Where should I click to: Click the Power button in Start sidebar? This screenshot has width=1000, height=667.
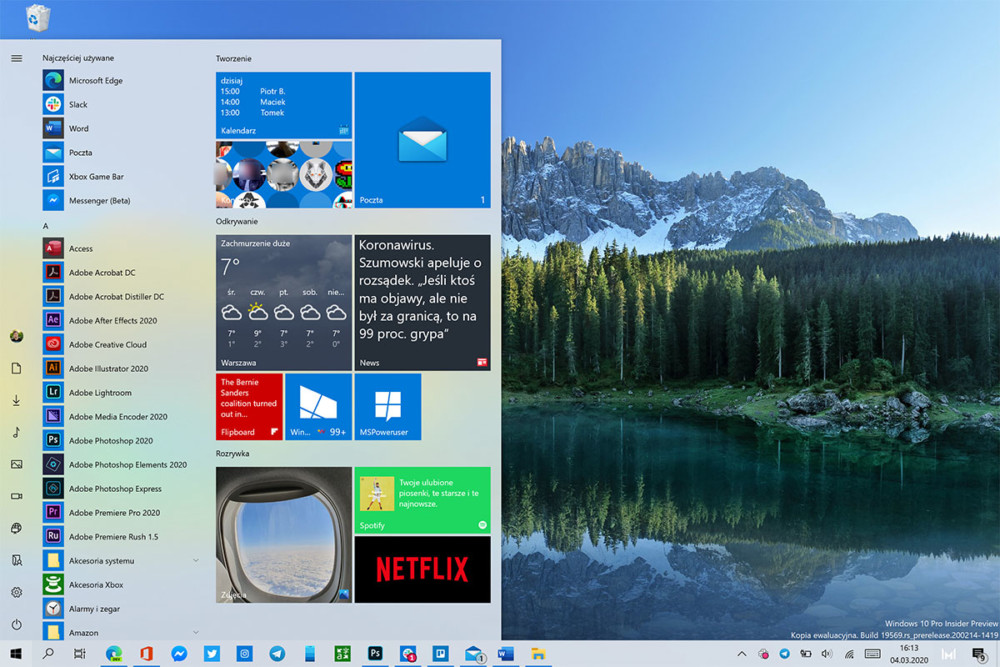pos(17,624)
